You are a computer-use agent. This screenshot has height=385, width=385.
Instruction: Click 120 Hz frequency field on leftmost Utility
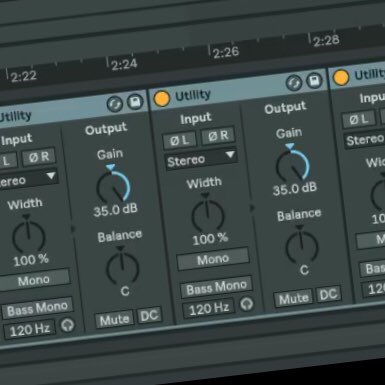click(30, 330)
